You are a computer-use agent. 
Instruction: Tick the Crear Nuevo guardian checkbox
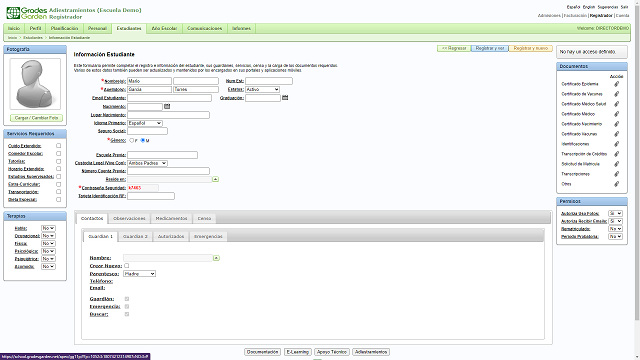pyautogui.click(x=127, y=266)
